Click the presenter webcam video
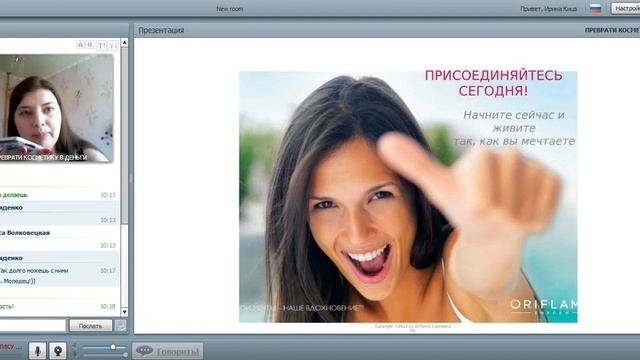Viewport: 640px width, 360px height. tap(56, 108)
